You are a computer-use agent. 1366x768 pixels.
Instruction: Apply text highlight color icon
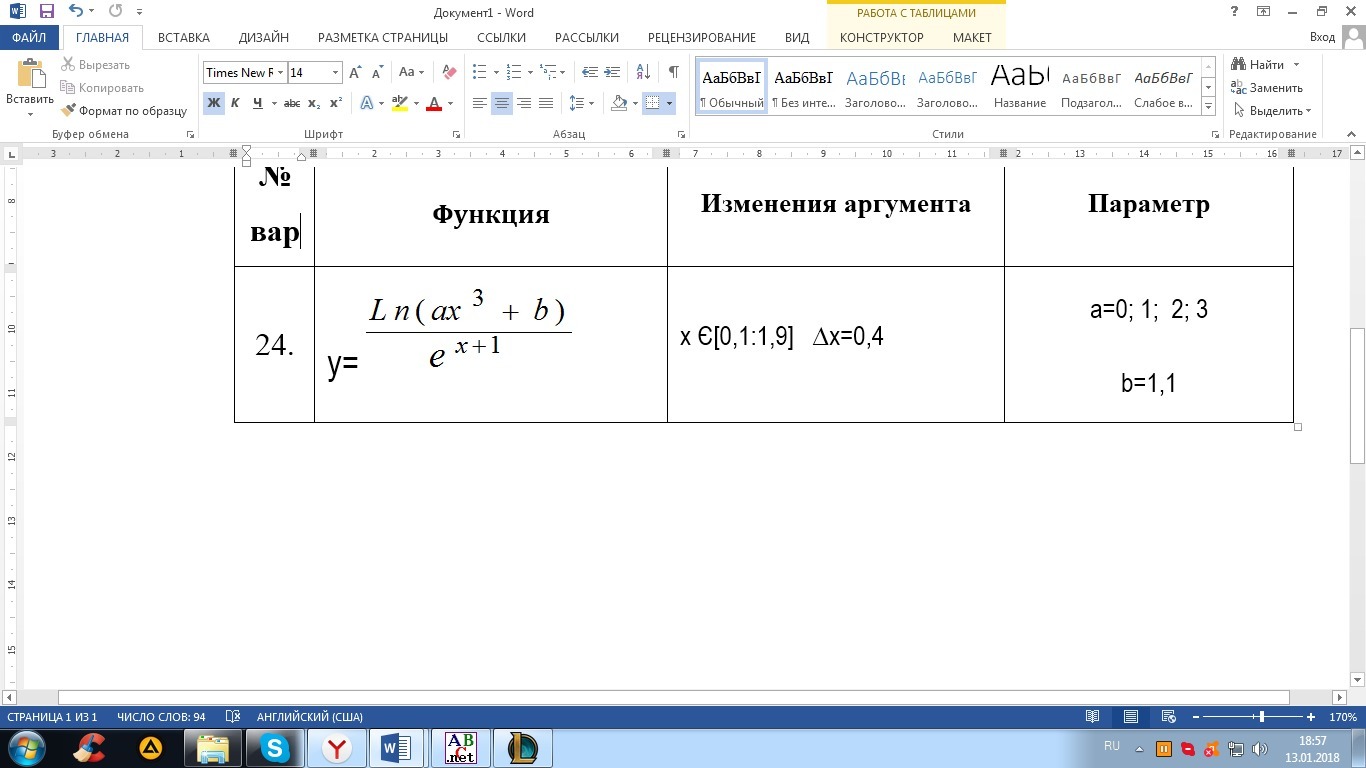pos(400,103)
